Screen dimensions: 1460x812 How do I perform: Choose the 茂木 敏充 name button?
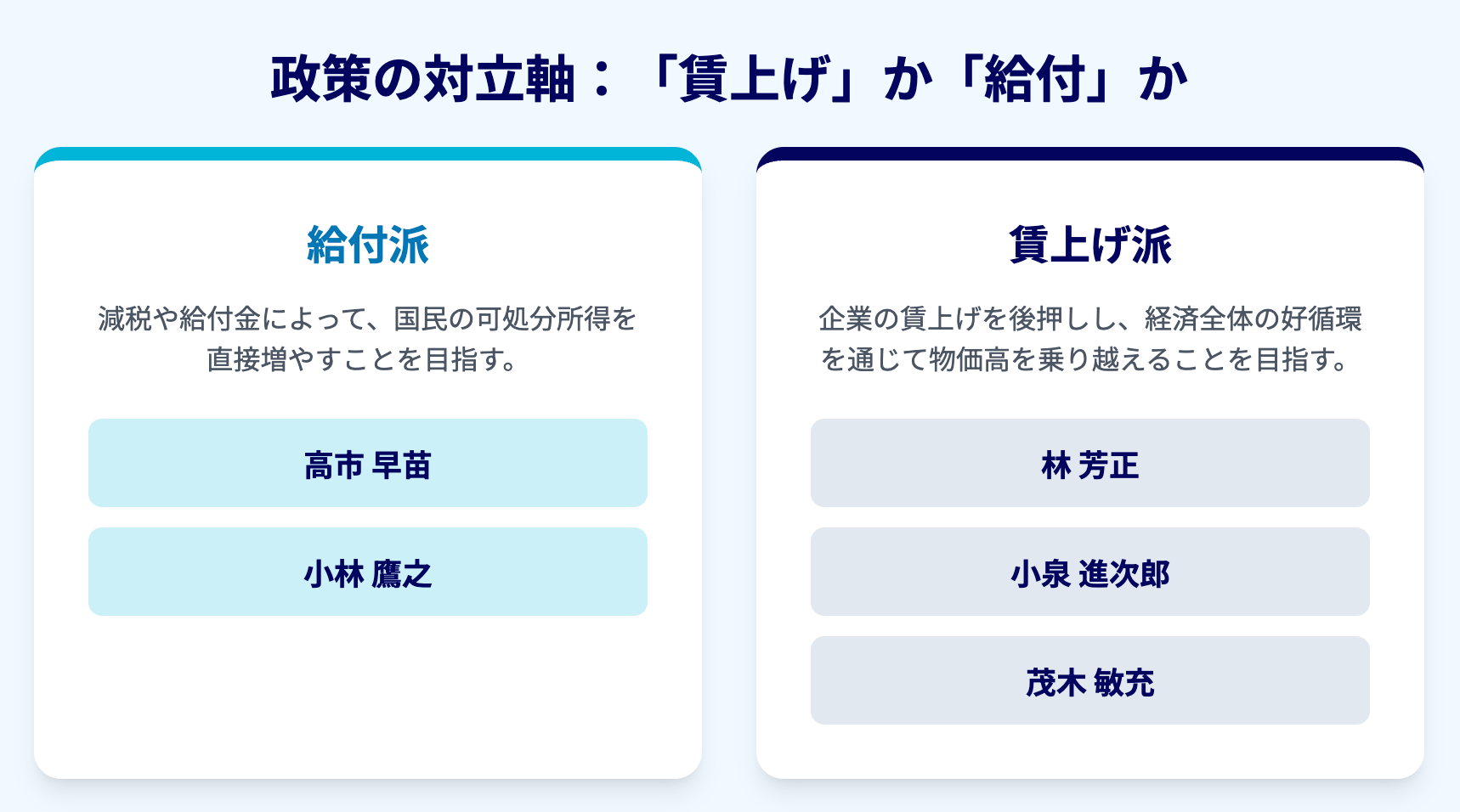[x=1089, y=681]
